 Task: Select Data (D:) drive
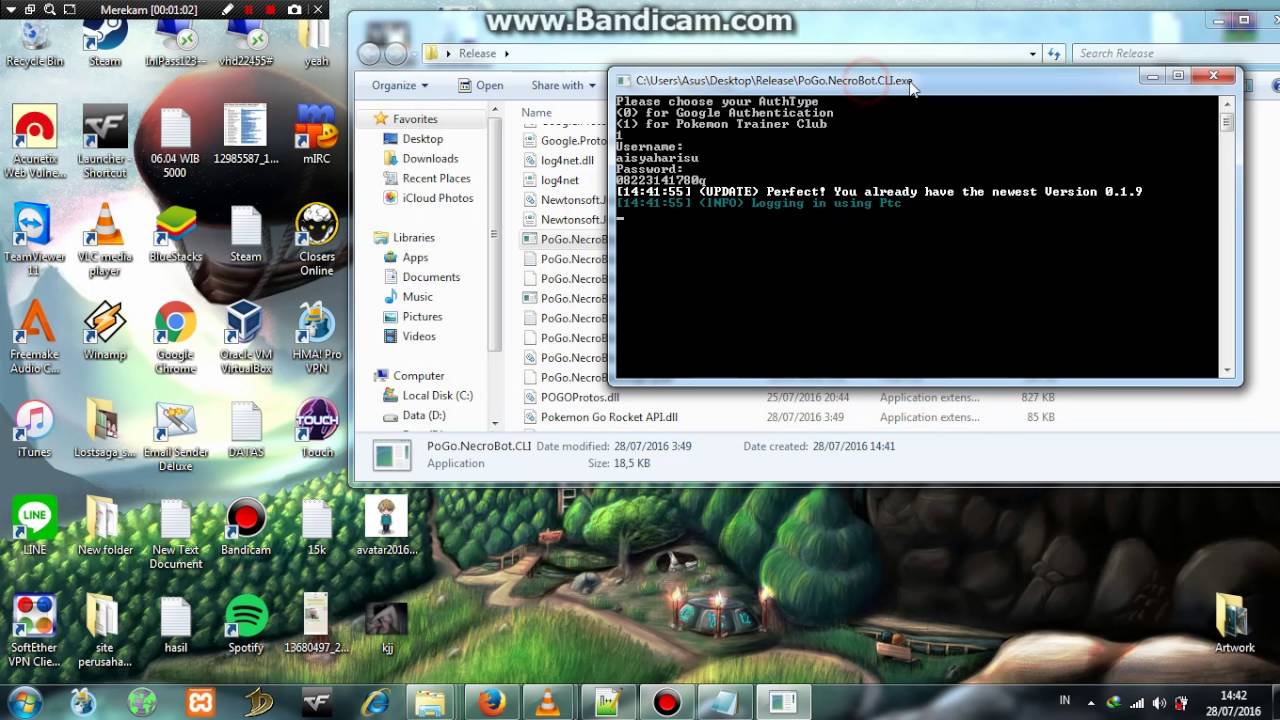click(413, 415)
